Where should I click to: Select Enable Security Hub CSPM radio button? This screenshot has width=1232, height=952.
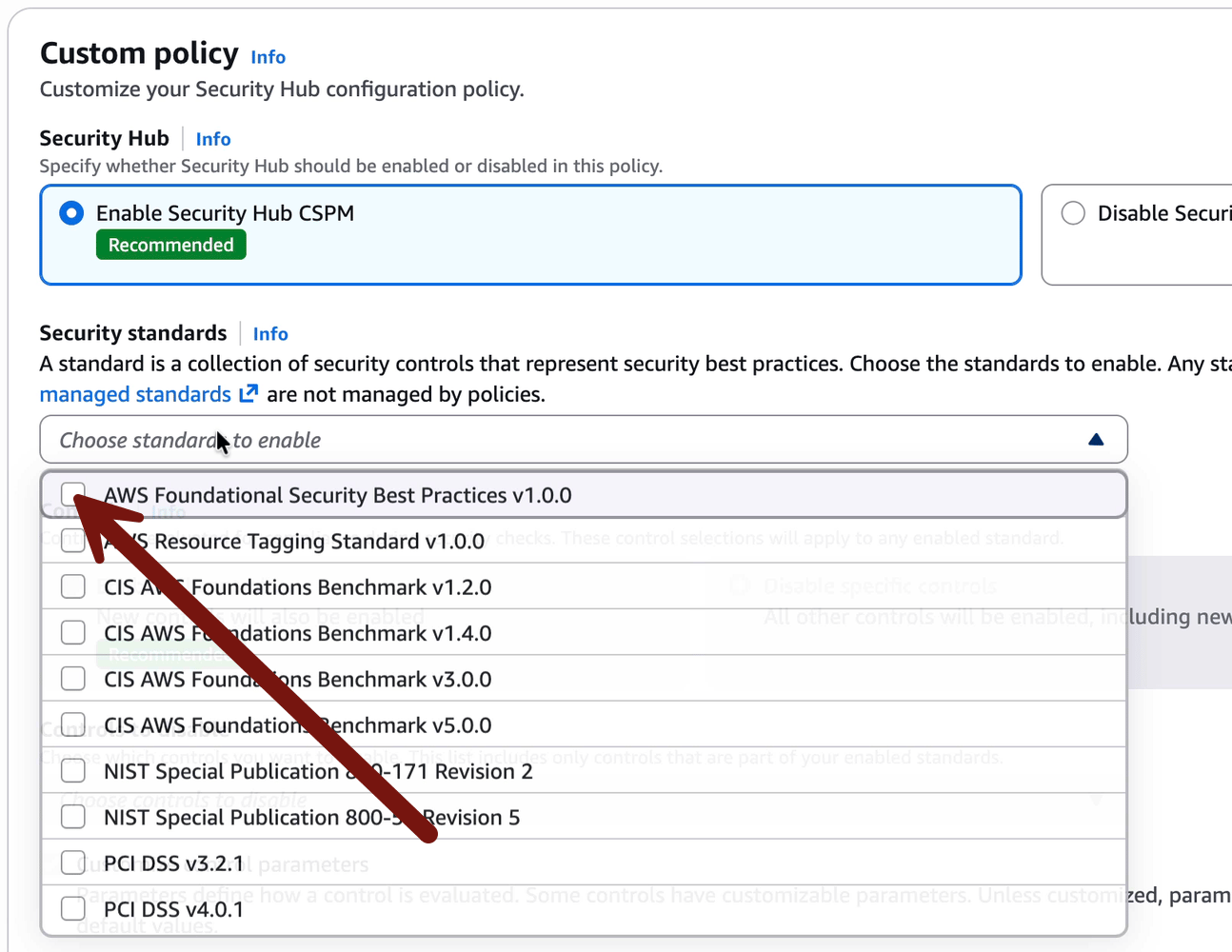coord(71,213)
